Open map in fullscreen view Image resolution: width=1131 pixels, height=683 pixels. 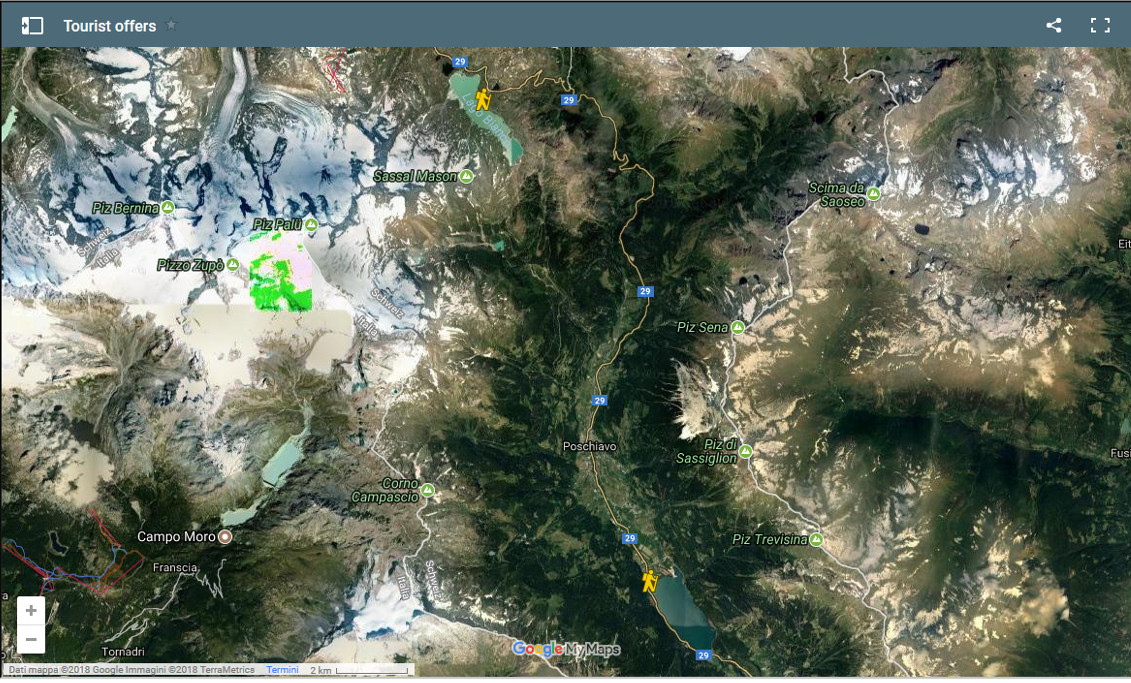click(x=1100, y=26)
